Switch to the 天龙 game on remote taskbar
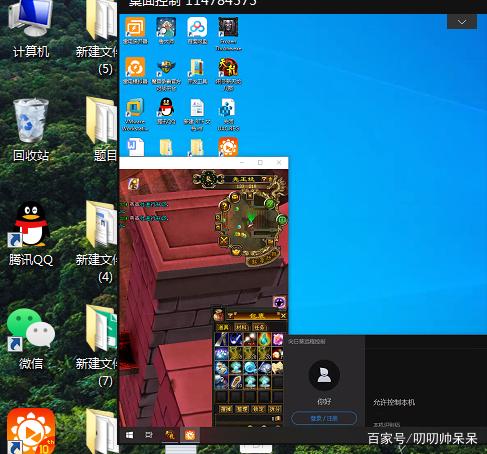Screen dimensions: 487x454 pyautogui.click(x=170, y=435)
